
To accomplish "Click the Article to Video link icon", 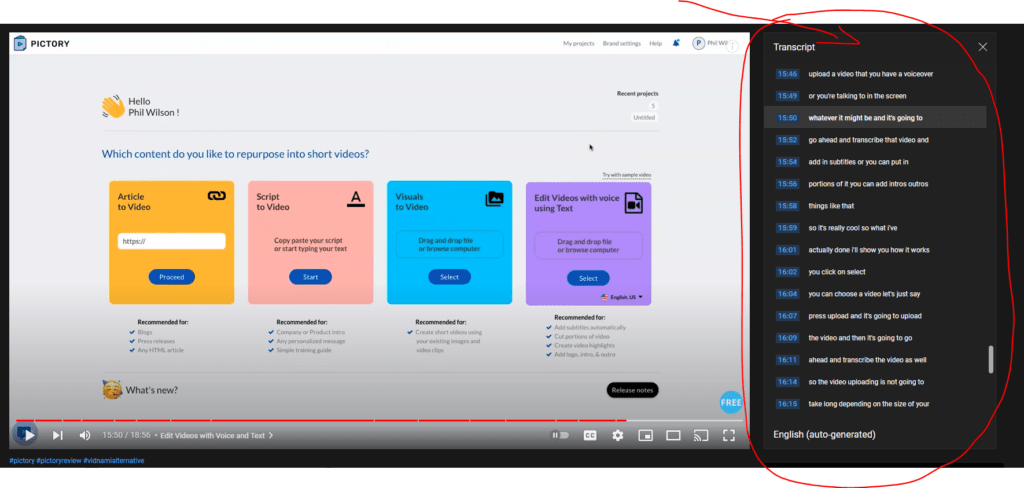I will pos(216,196).
